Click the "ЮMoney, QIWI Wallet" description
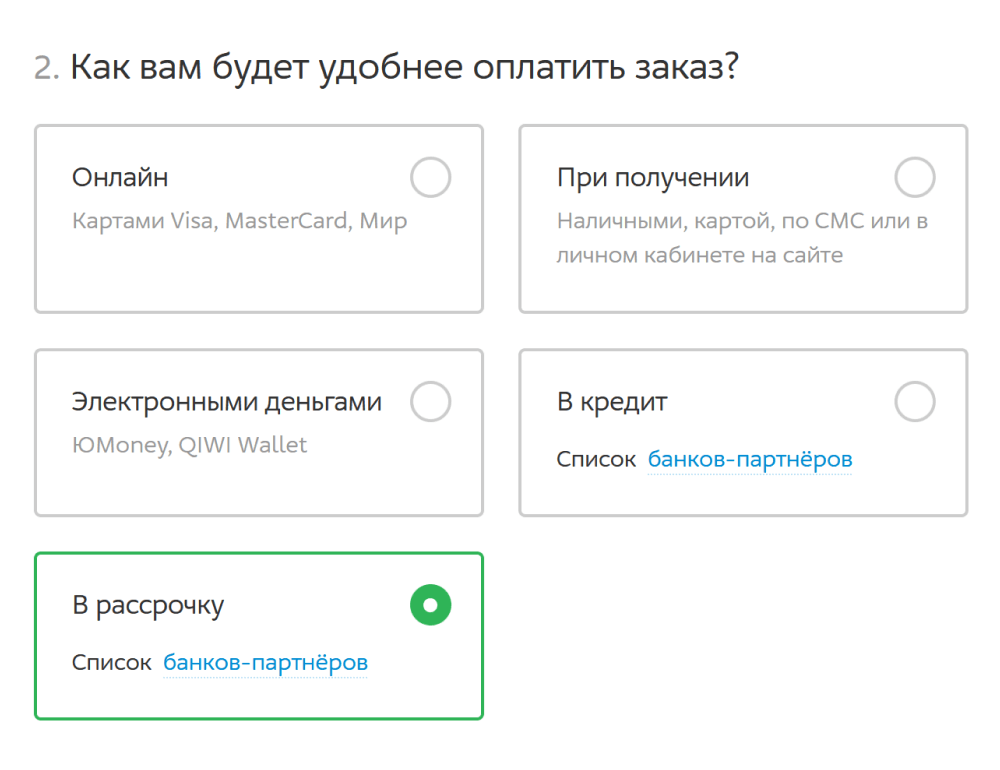1000x770 pixels. point(189,445)
